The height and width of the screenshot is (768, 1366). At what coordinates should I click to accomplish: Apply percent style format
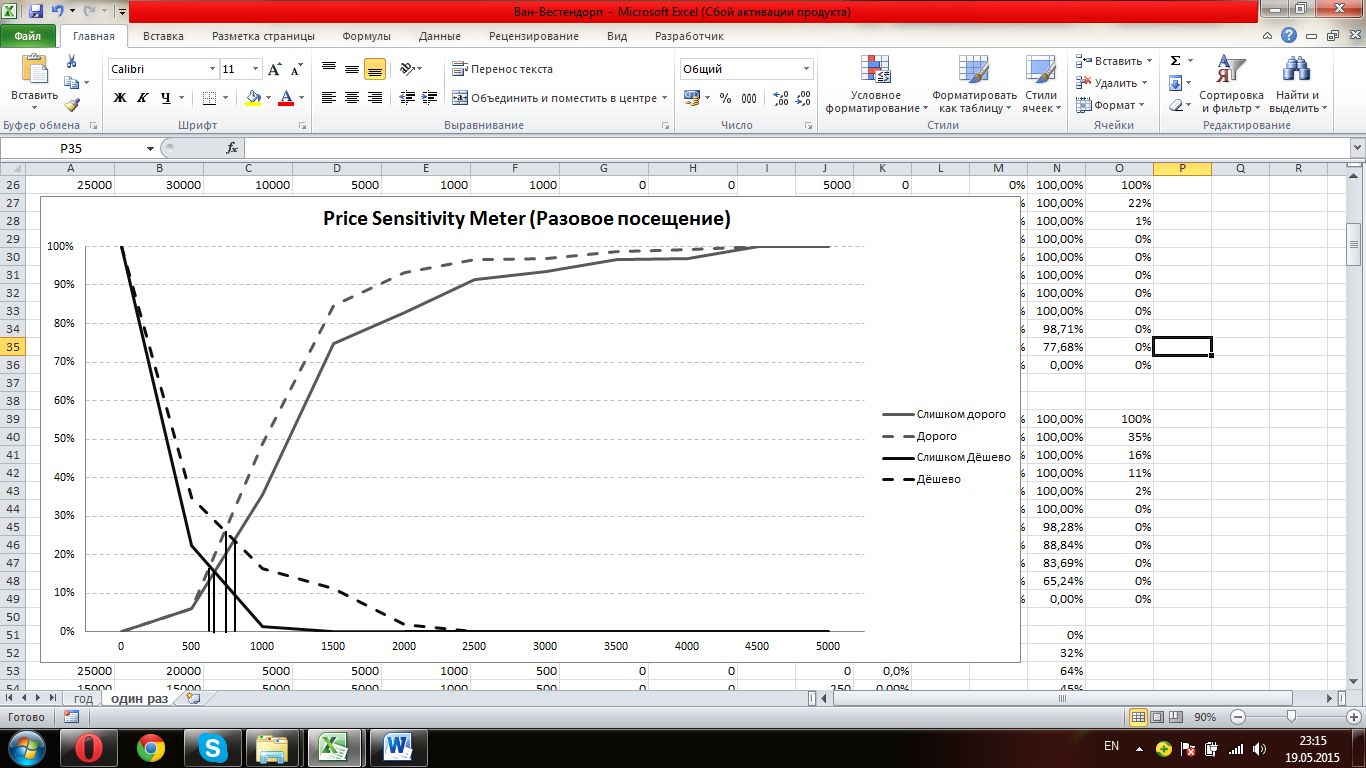(x=726, y=98)
